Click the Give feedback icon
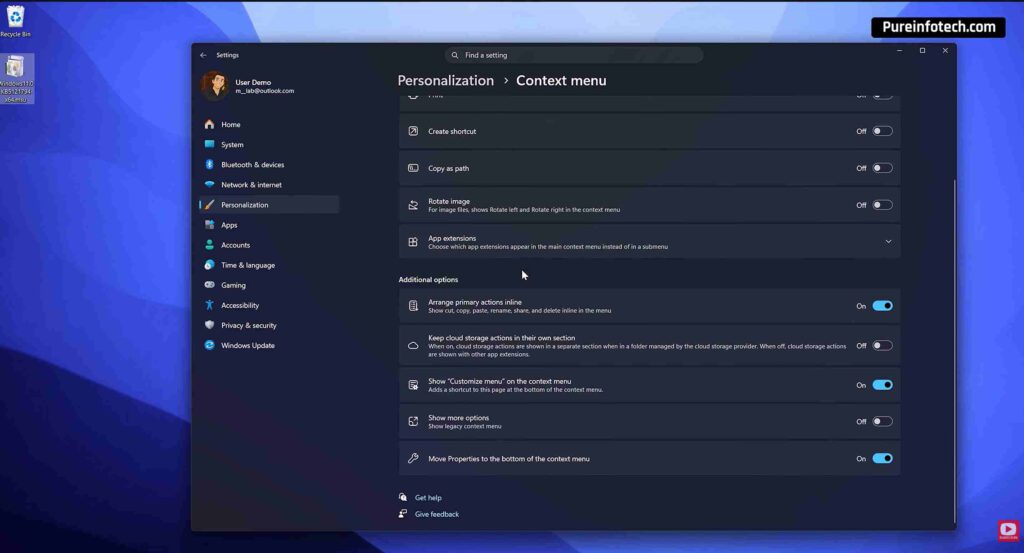This screenshot has height=553, width=1024. (x=402, y=514)
